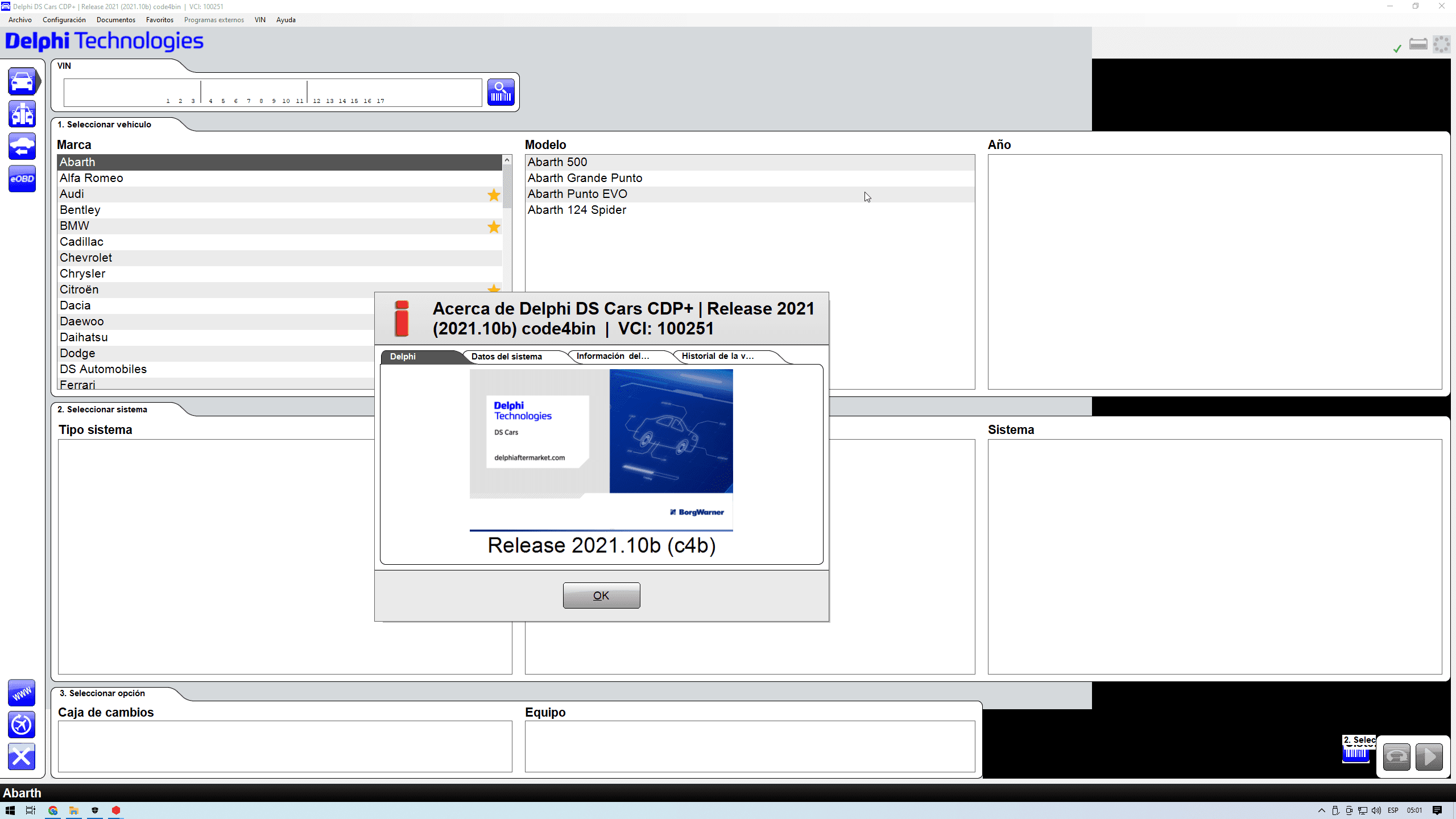
Task: Open Chrome from the Windows taskbar
Action: [x=53, y=810]
